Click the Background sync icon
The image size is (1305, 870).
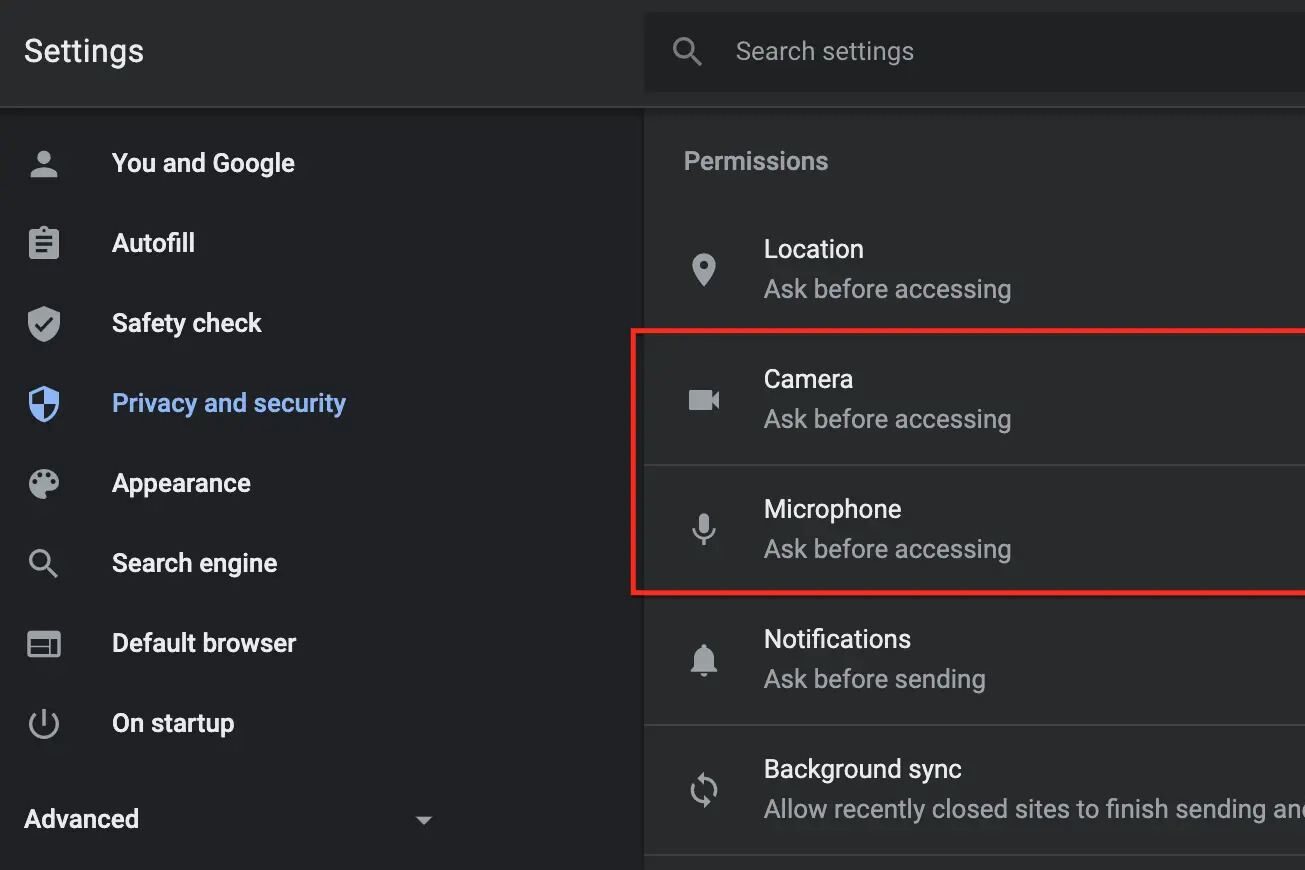(x=704, y=790)
